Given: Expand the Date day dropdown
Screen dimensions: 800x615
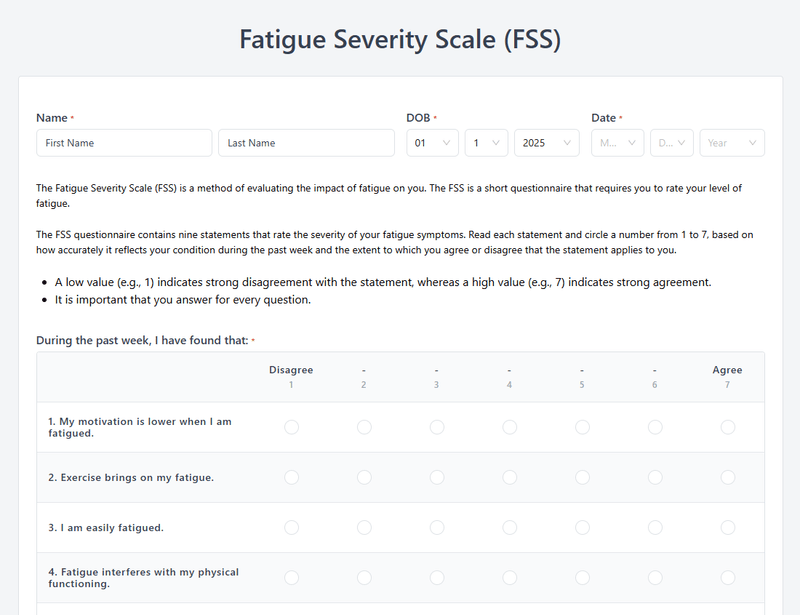Looking at the screenshot, I should (x=672, y=142).
